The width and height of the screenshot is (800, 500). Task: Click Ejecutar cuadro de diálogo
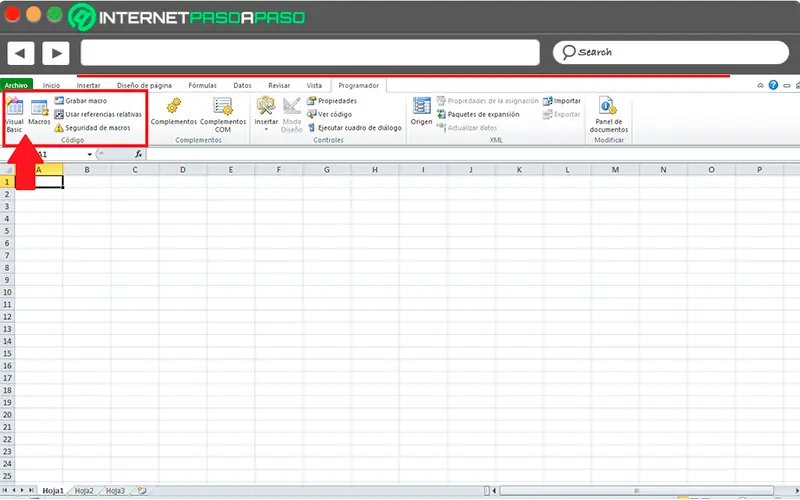355,128
